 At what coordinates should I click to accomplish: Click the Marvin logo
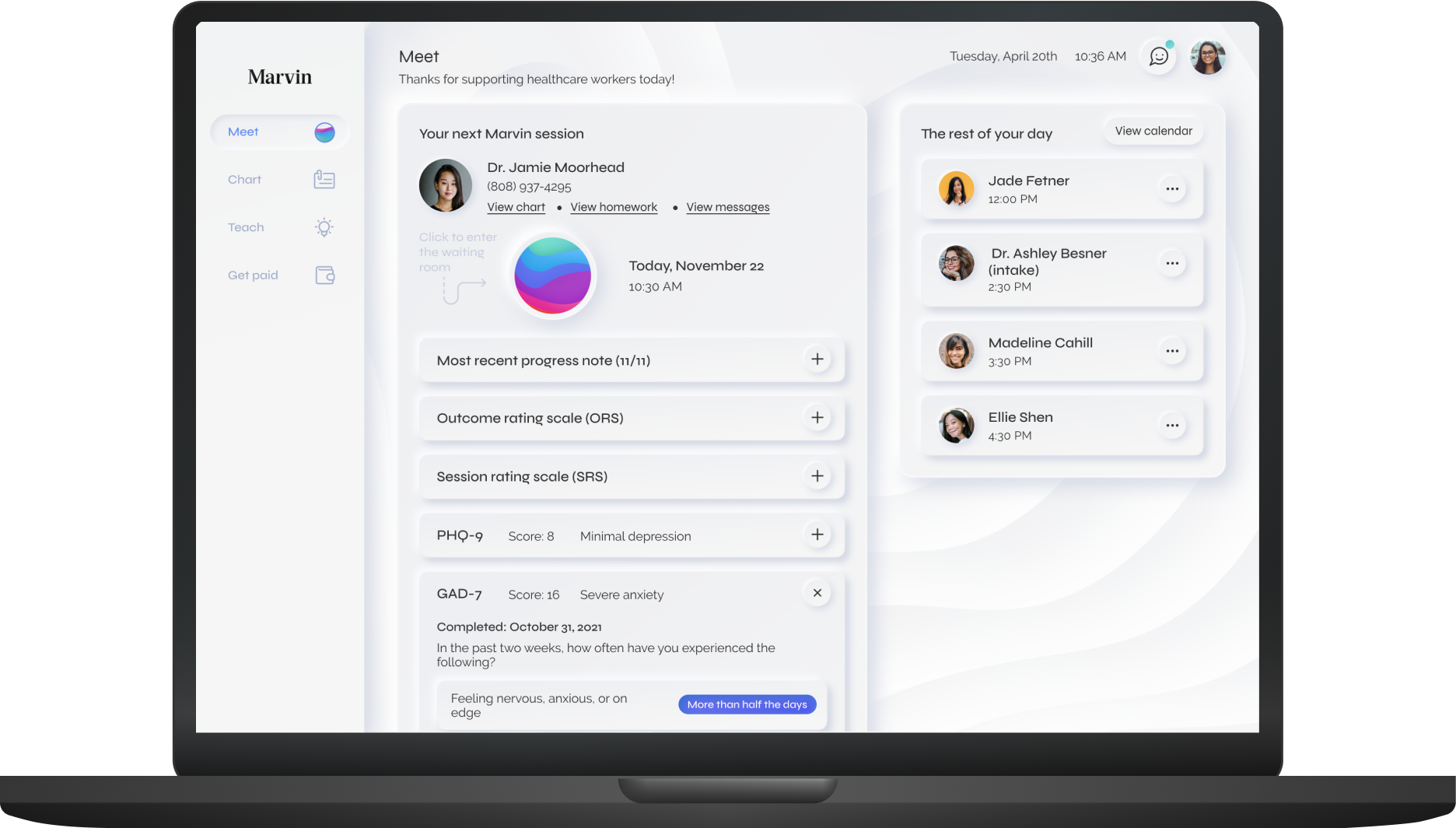click(280, 77)
